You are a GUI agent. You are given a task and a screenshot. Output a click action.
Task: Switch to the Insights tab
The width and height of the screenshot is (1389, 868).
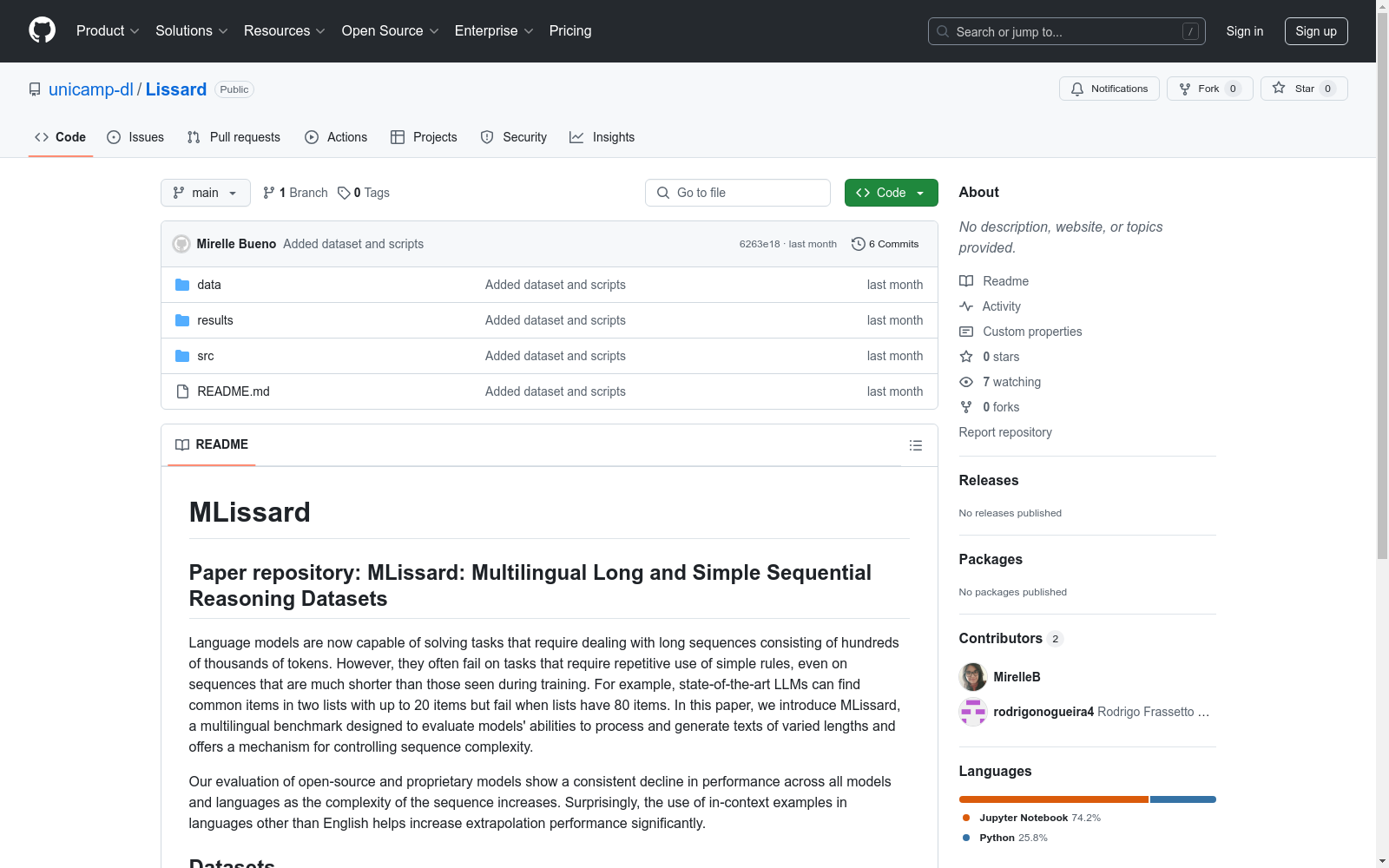click(602, 137)
